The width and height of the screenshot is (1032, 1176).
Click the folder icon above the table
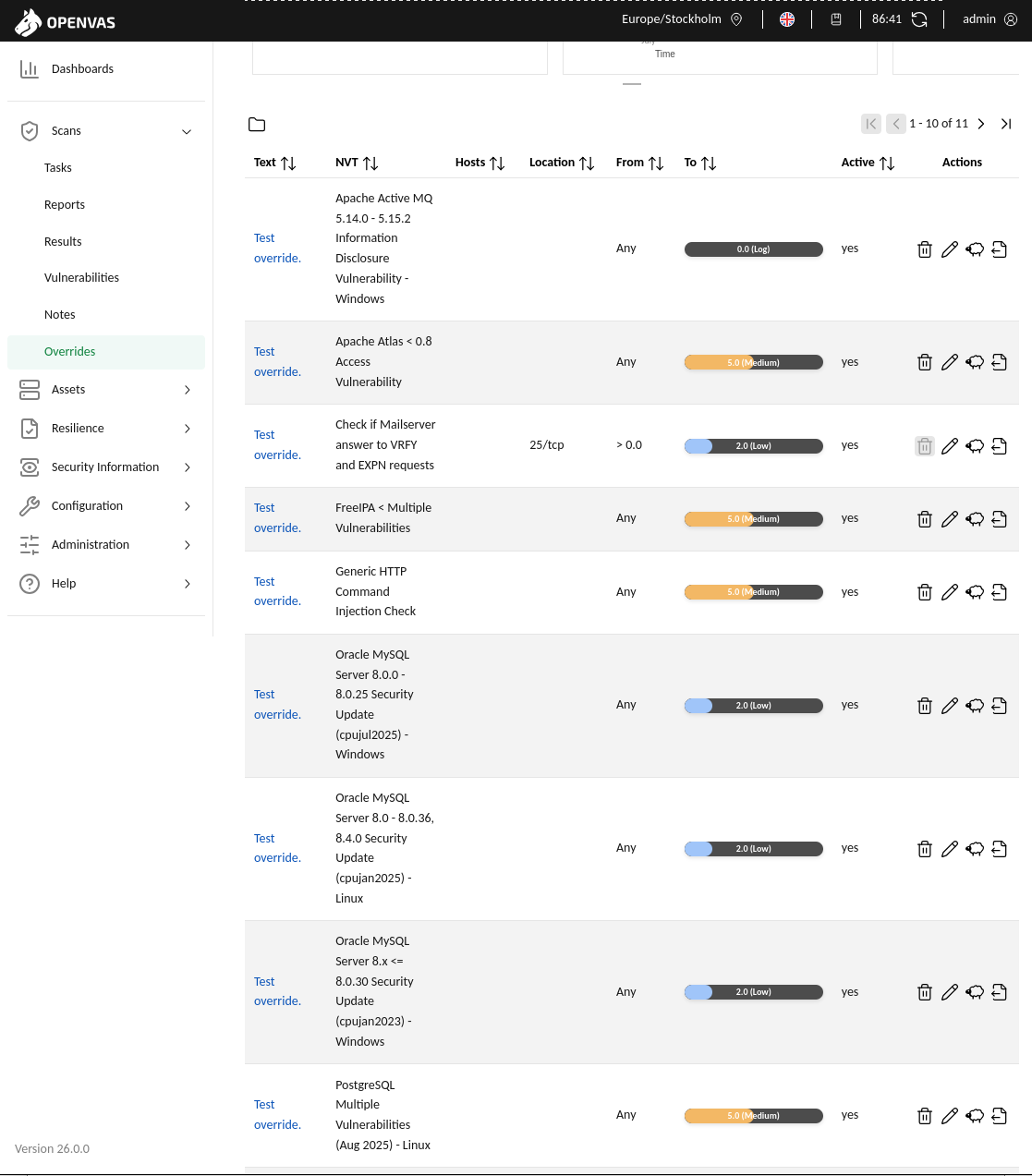point(257,125)
